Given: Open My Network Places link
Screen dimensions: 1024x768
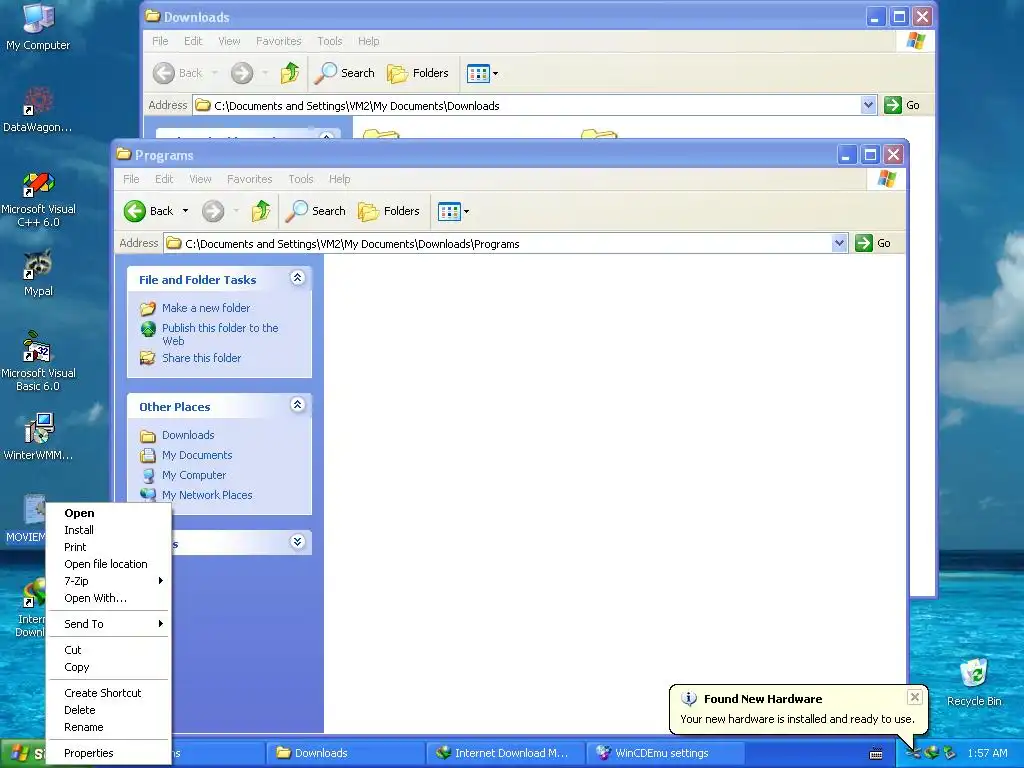Looking at the screenshot, I should pos(207,495).
